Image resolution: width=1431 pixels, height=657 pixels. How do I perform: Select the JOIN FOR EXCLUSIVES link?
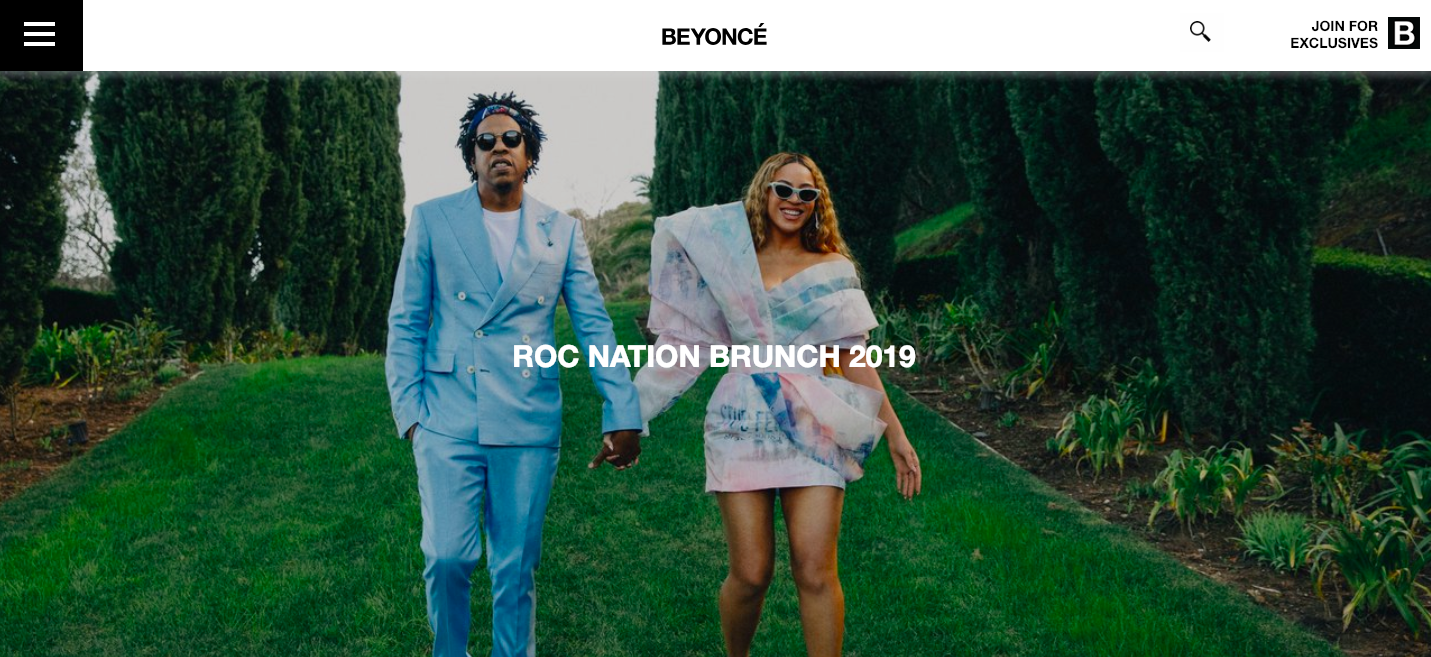point(1334,34)
